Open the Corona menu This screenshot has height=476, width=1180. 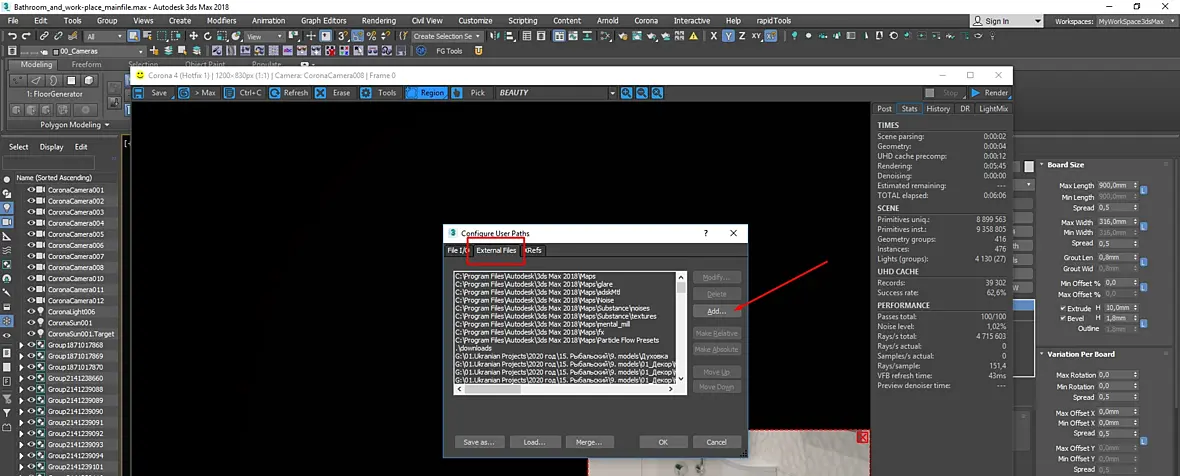tap(645, 21)
